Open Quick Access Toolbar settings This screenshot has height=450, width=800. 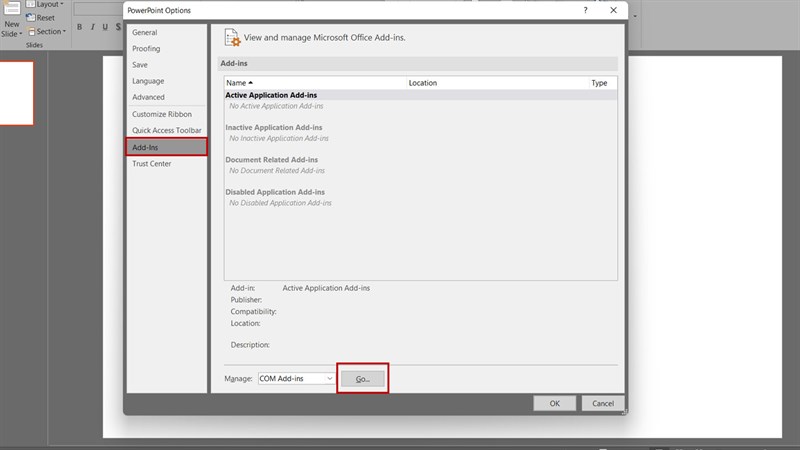point(166,130)
